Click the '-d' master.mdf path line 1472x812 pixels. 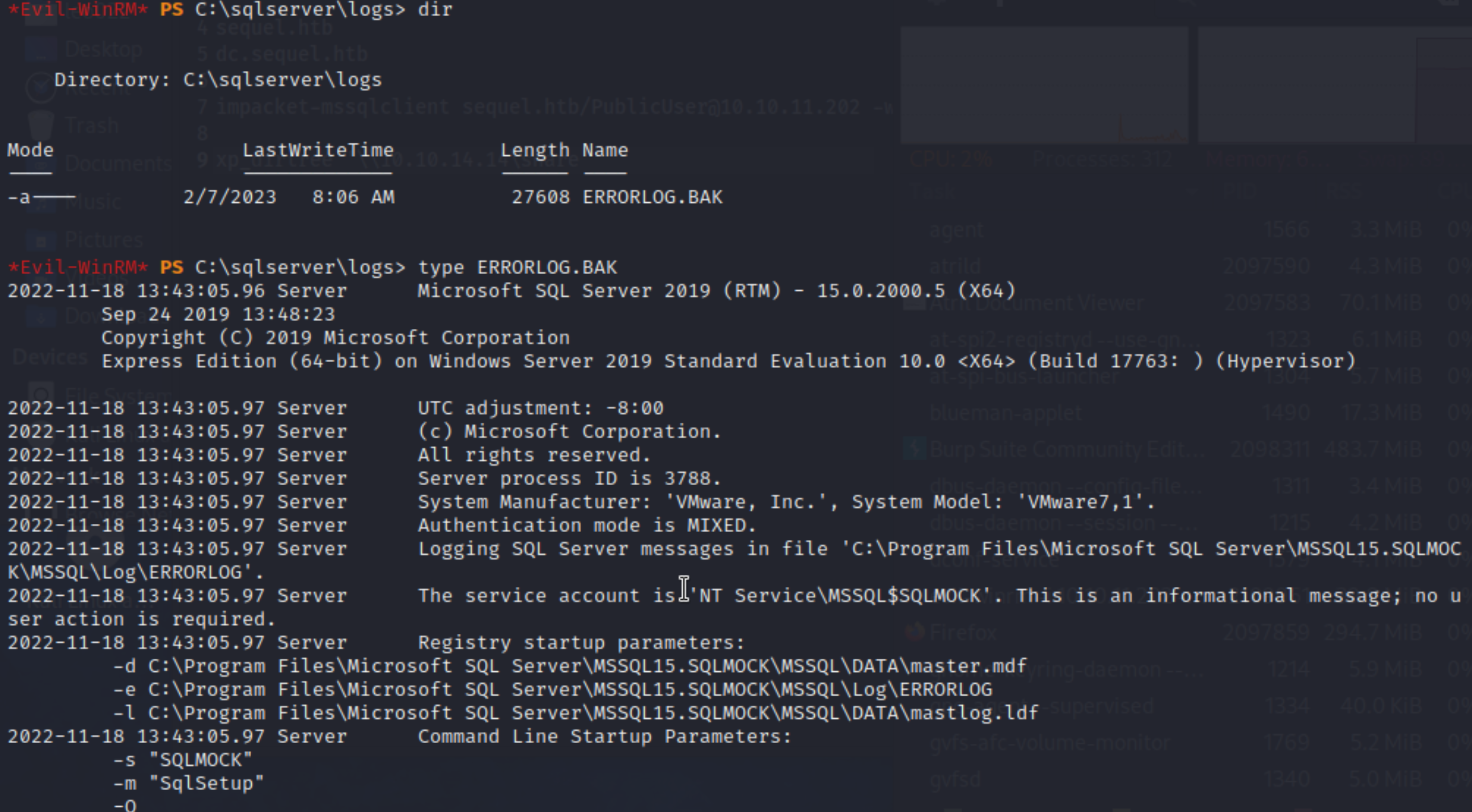(x=570, y=666)
